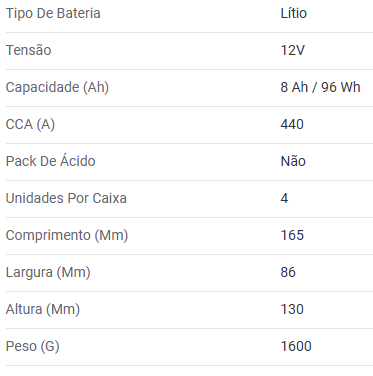373x376 pixels.
Task: Select the Não acid pack value
Action: (293, 161)
